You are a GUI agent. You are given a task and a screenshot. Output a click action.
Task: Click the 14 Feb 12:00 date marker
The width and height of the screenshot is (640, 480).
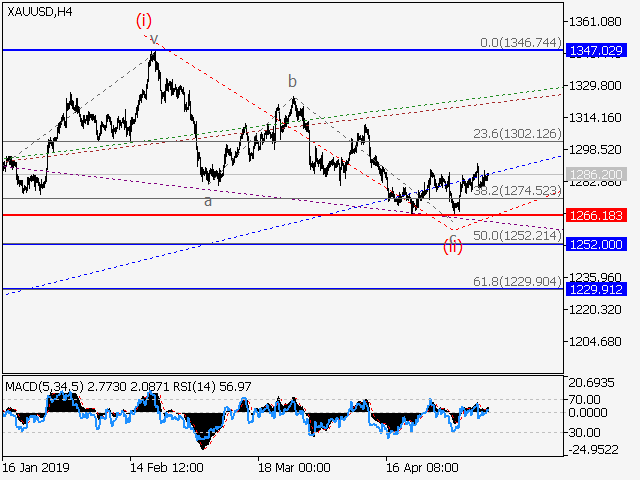(165, 467)
